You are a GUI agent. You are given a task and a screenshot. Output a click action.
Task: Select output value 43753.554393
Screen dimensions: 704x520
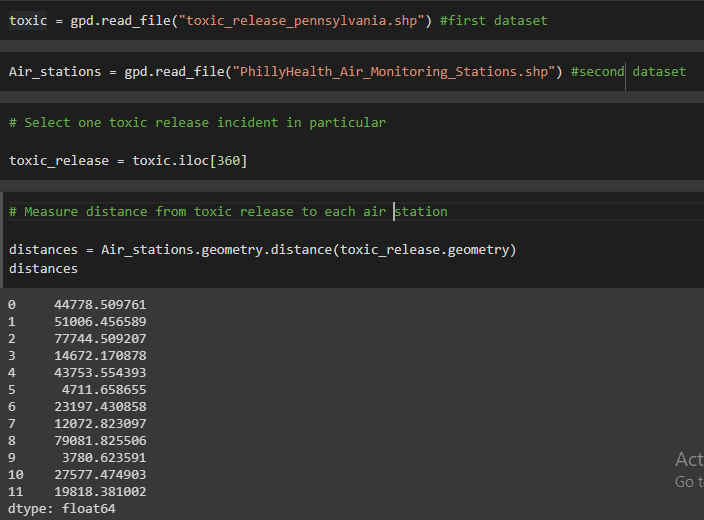pos(100,373)
